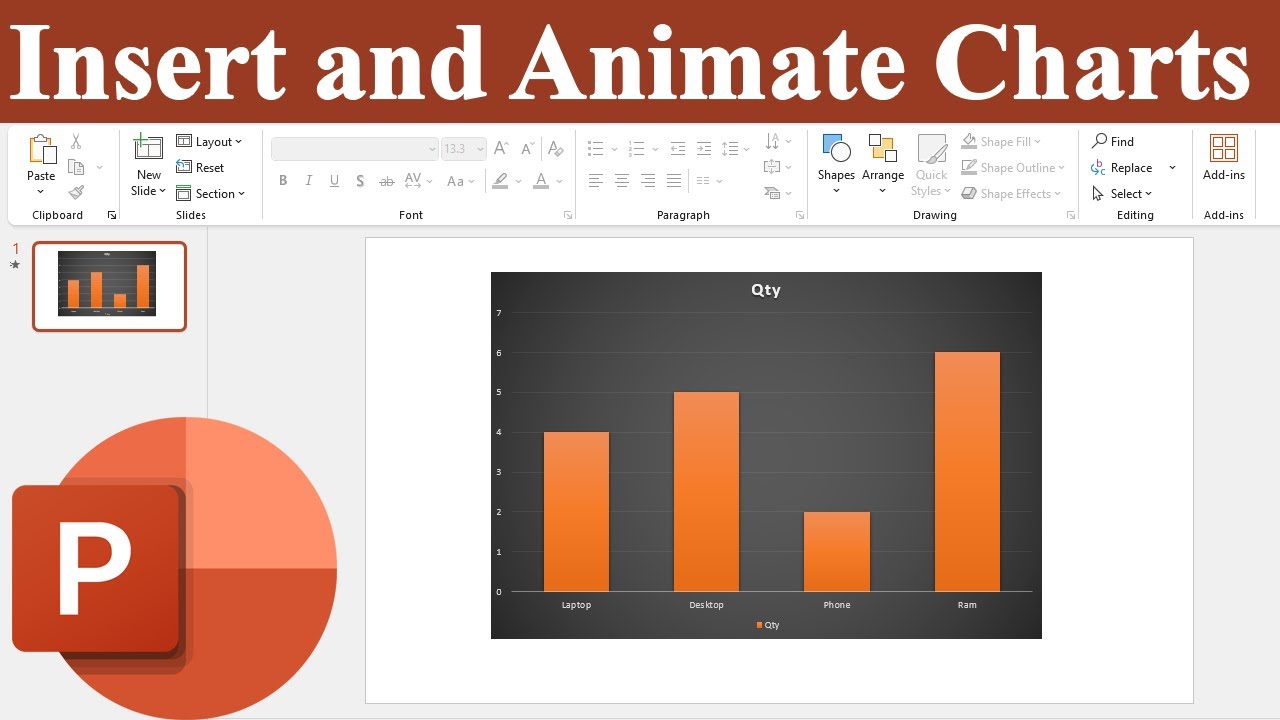Click the Line Spacing icon
This screenshot has width=1280, height=720.
click(x=730, y=148)
